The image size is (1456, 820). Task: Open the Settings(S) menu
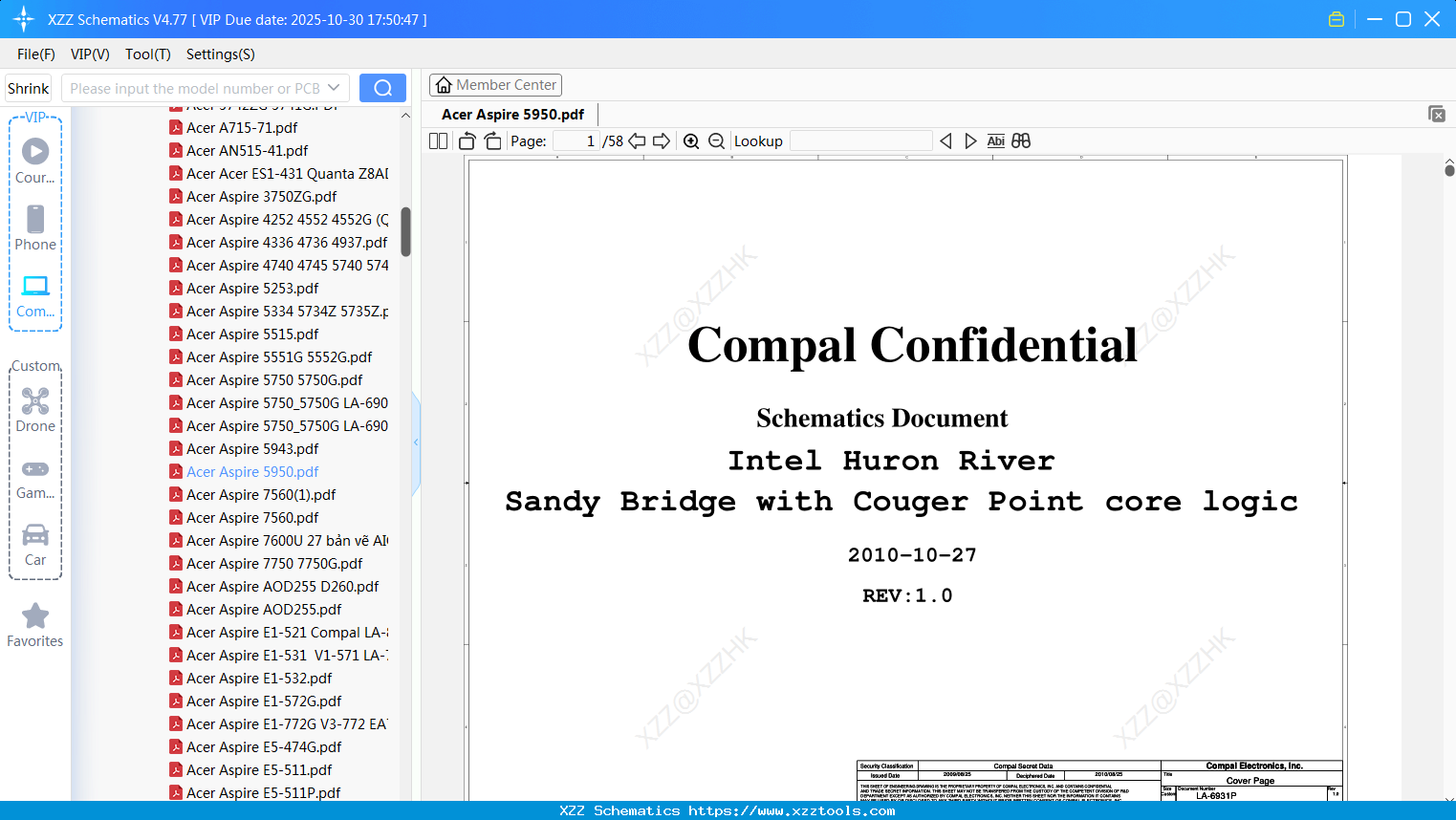pyautogui.click(x=221, y=54)
